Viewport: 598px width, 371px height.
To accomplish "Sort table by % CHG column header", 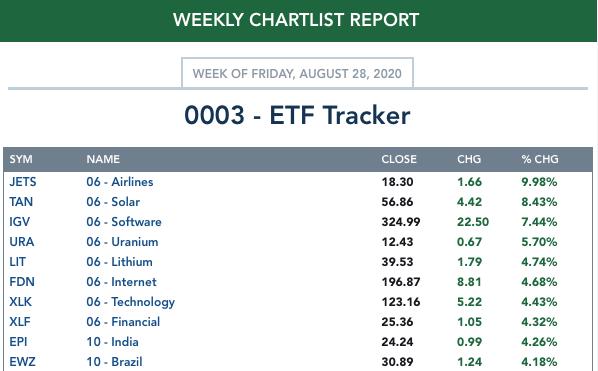I will coord(540,159).
